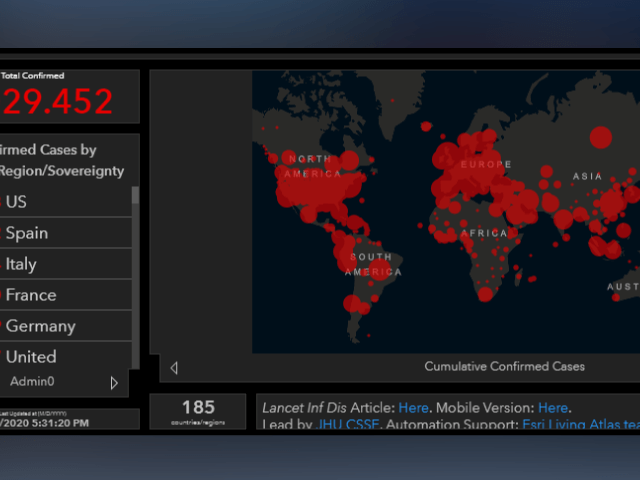Screen dimensions: 640x480
Task: Click the red circle in northern Asia
Action: point(600,136)
